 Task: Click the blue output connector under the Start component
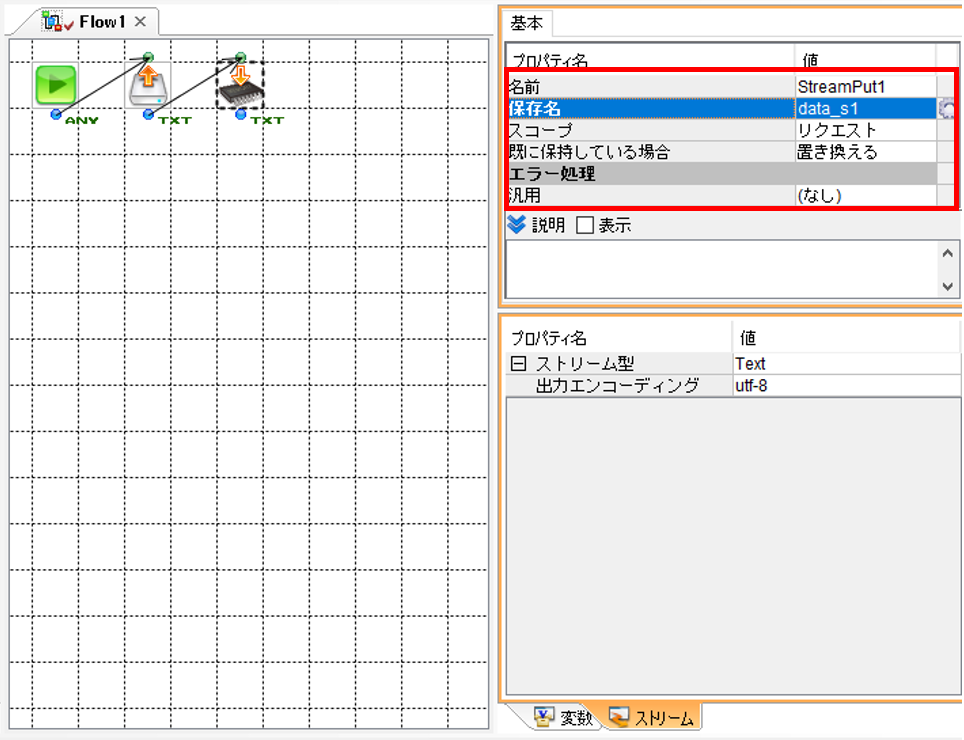56,114
